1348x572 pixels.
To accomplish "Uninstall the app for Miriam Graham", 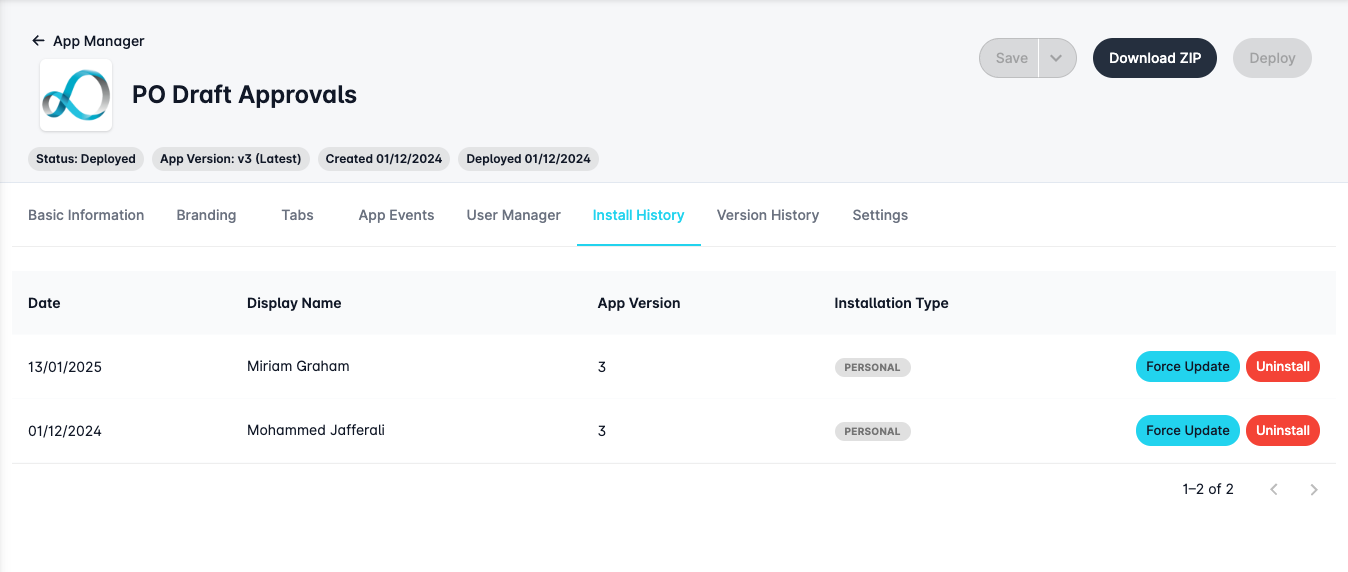I will coord(1282,367).
